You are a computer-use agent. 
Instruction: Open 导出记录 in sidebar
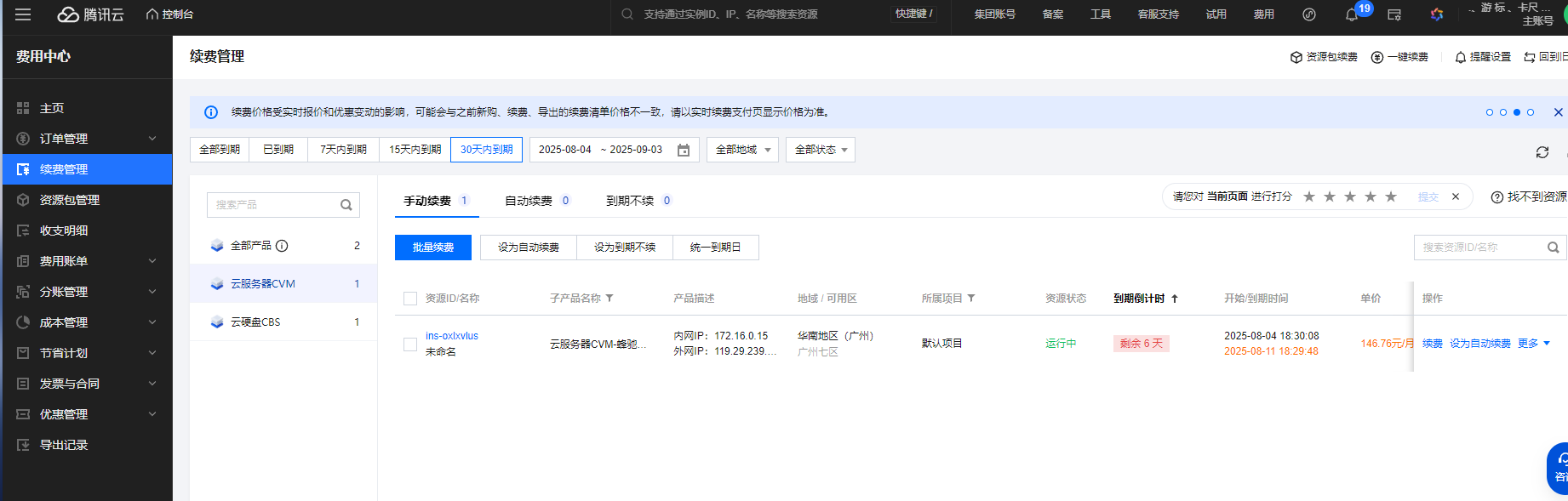point(88,445)
